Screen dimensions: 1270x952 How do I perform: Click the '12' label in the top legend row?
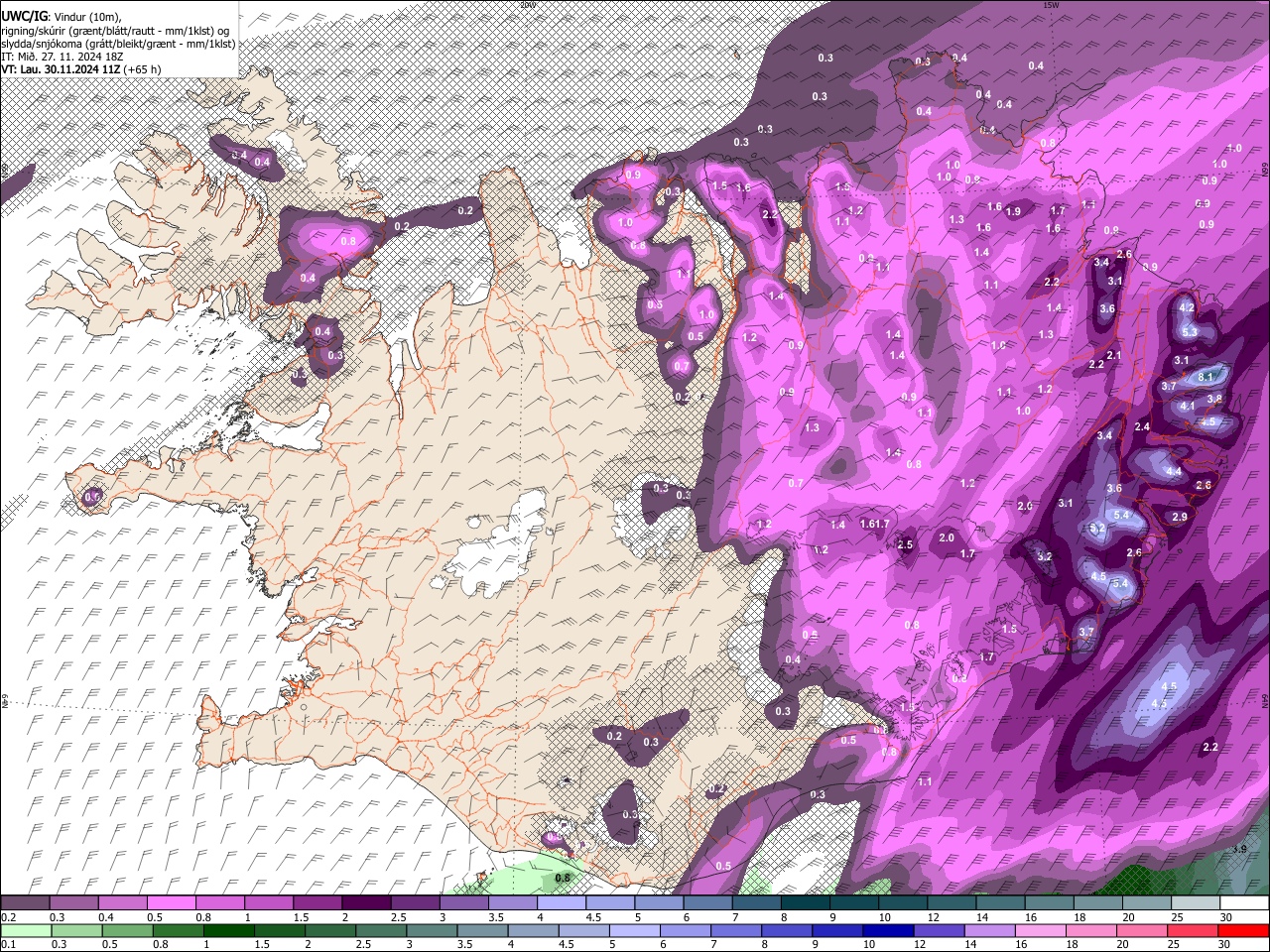coord(933,917)
